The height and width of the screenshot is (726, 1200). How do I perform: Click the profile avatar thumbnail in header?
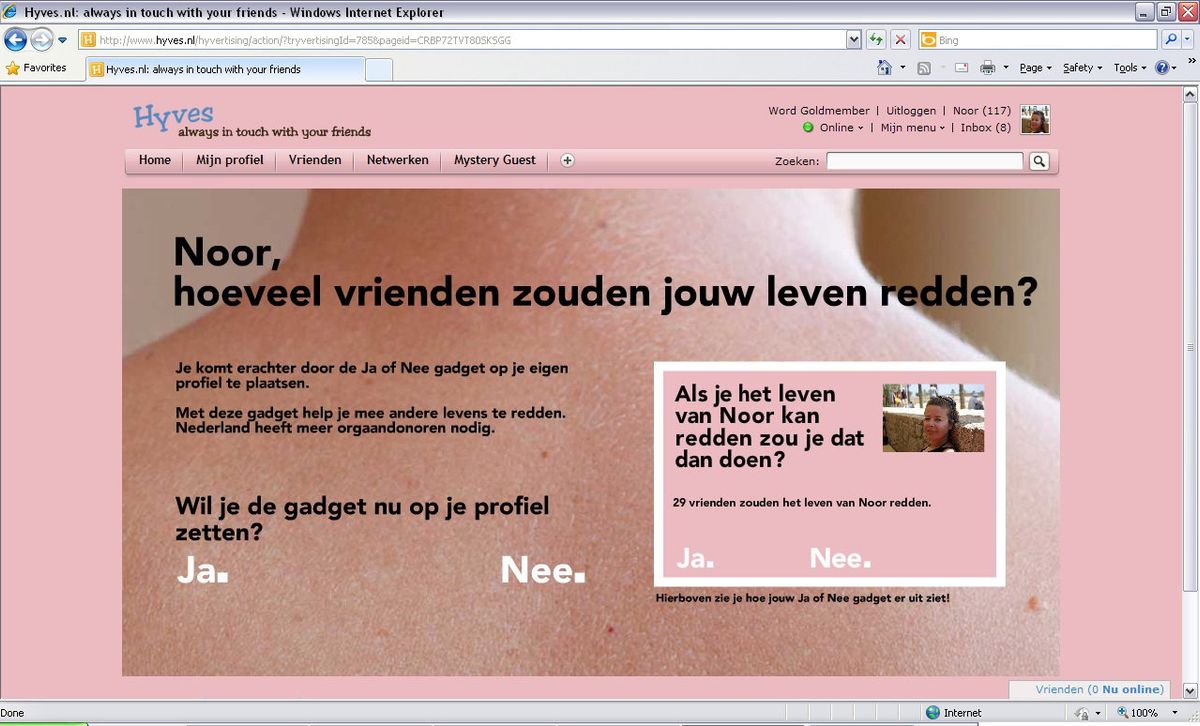point(1035,119)
